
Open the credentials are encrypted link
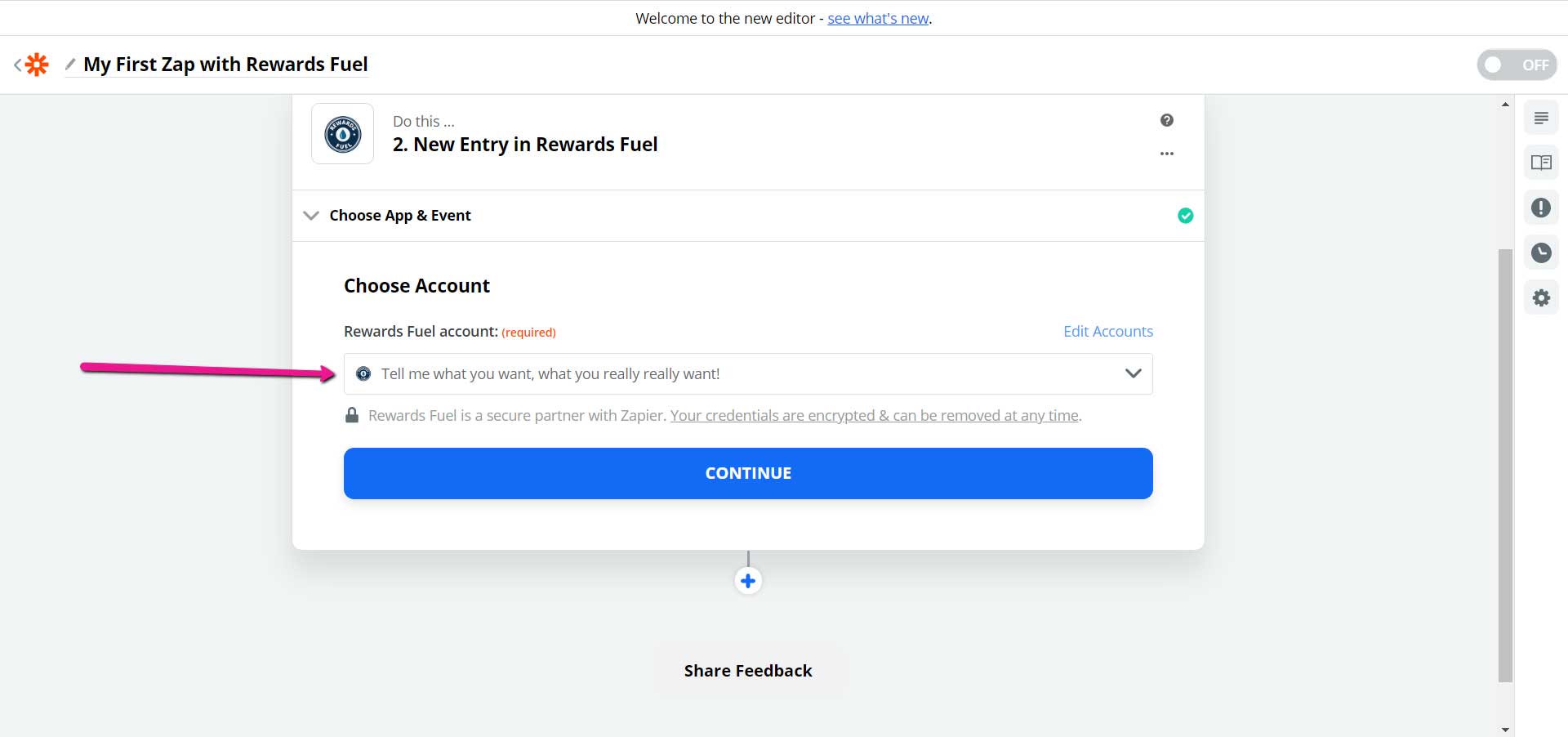click(875, 416)
